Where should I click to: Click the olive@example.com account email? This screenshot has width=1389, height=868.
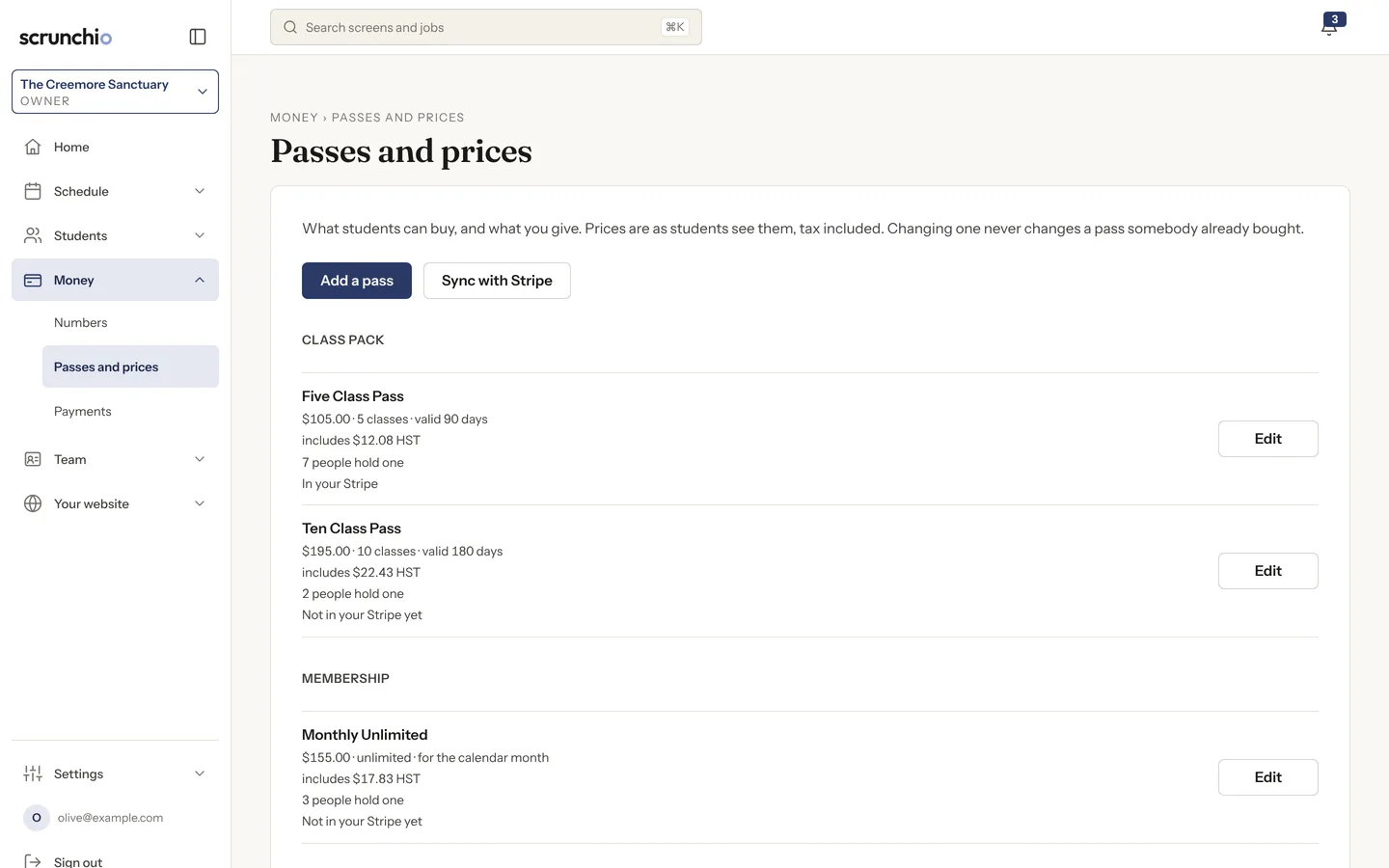pos(110,818)
